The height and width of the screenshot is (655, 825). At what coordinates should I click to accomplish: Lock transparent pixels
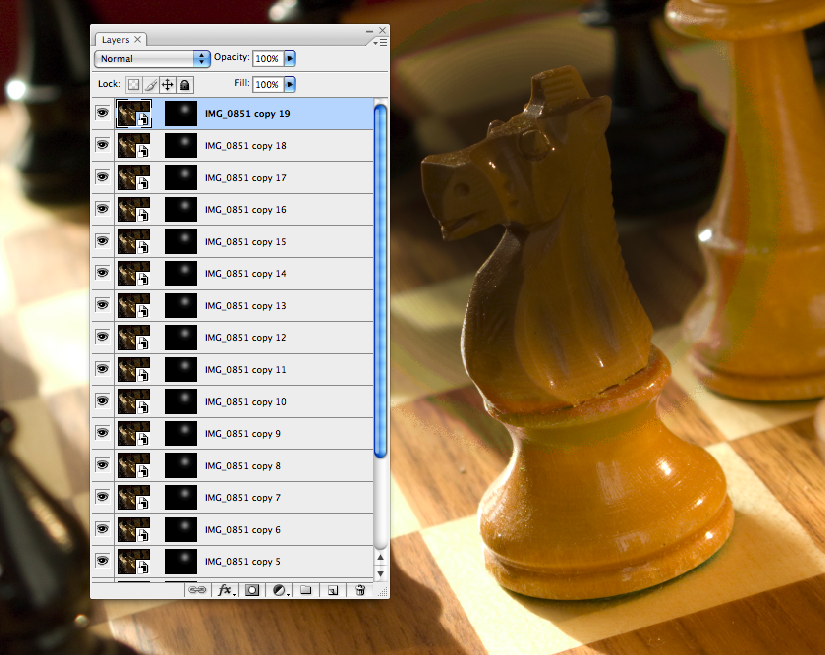coord(134,85)
